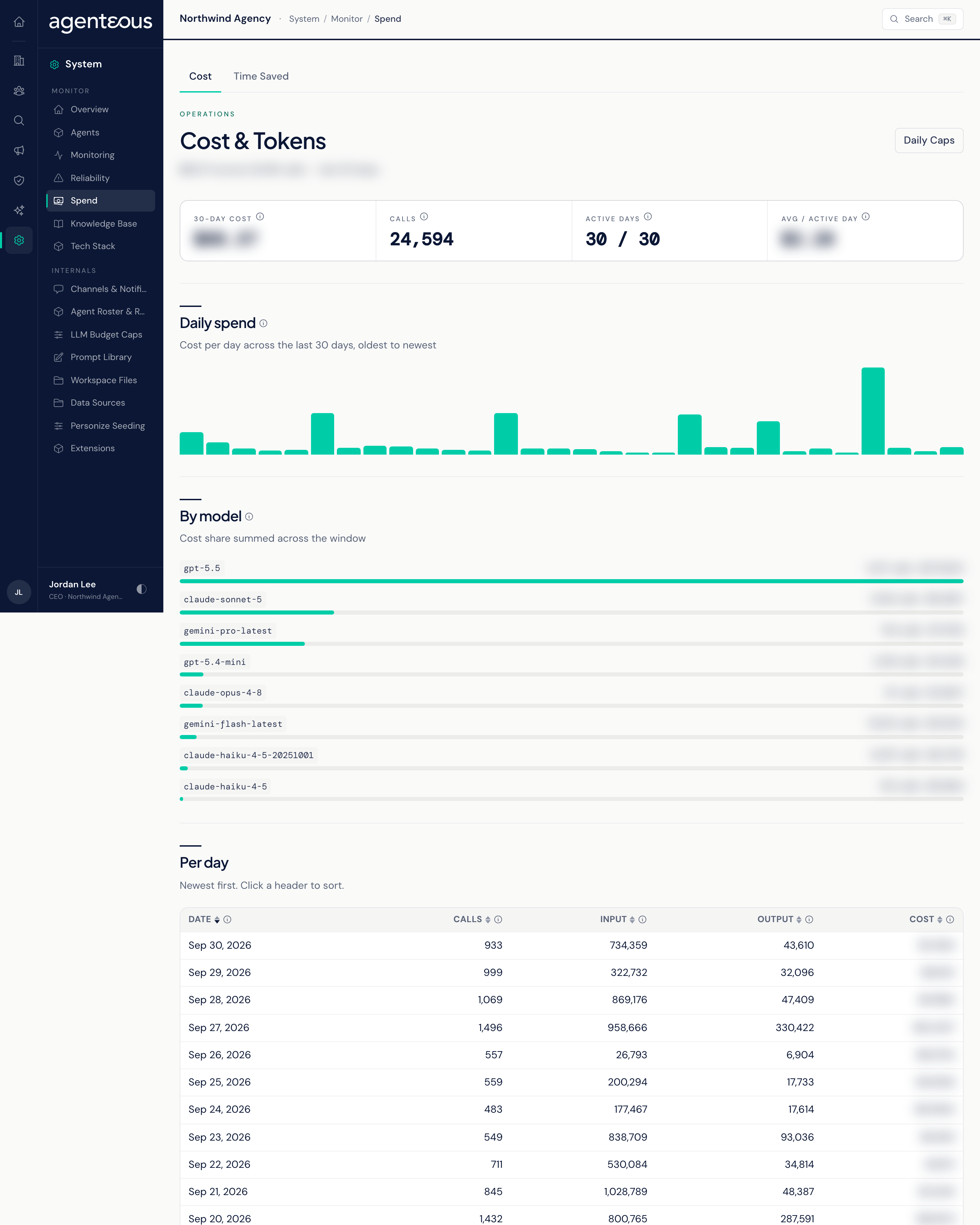
Task: Sort the table by Date column
Action: (204, 919)
